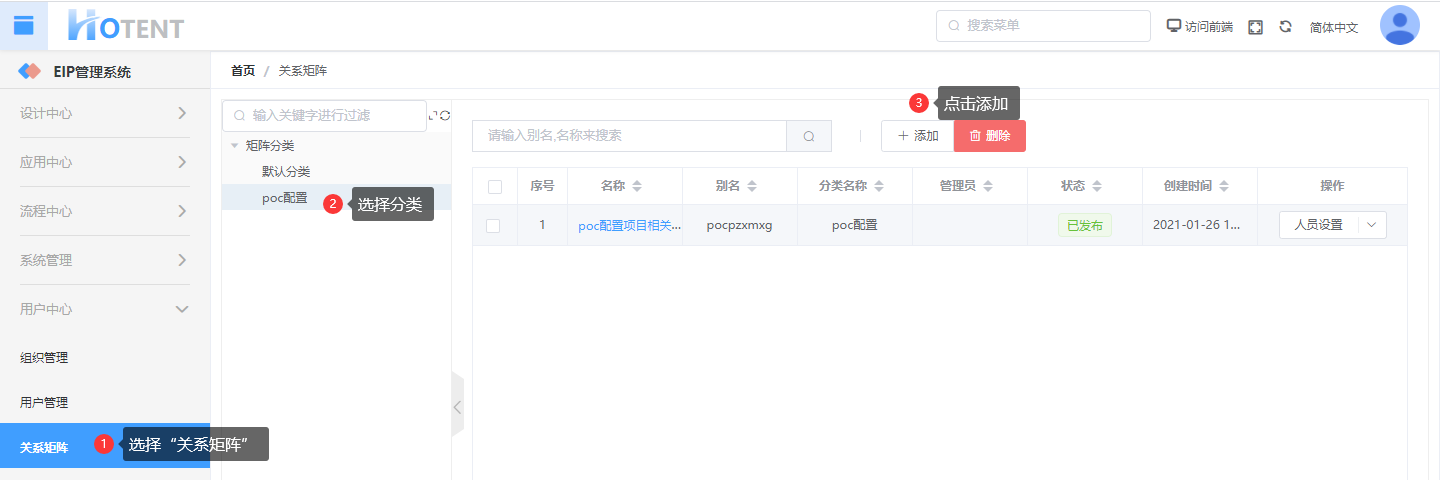Sort by 状态 column arrows
1440x480 pixels.
[1097, 186]
